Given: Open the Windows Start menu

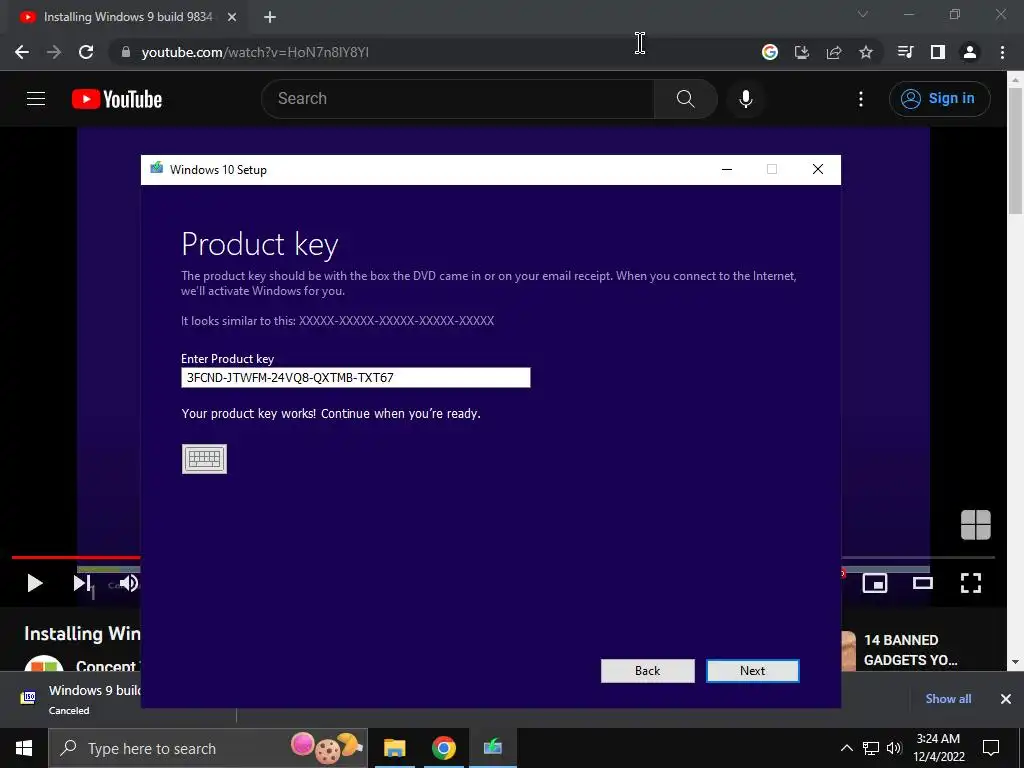Looking at the screenshot, I should (24, 748).
